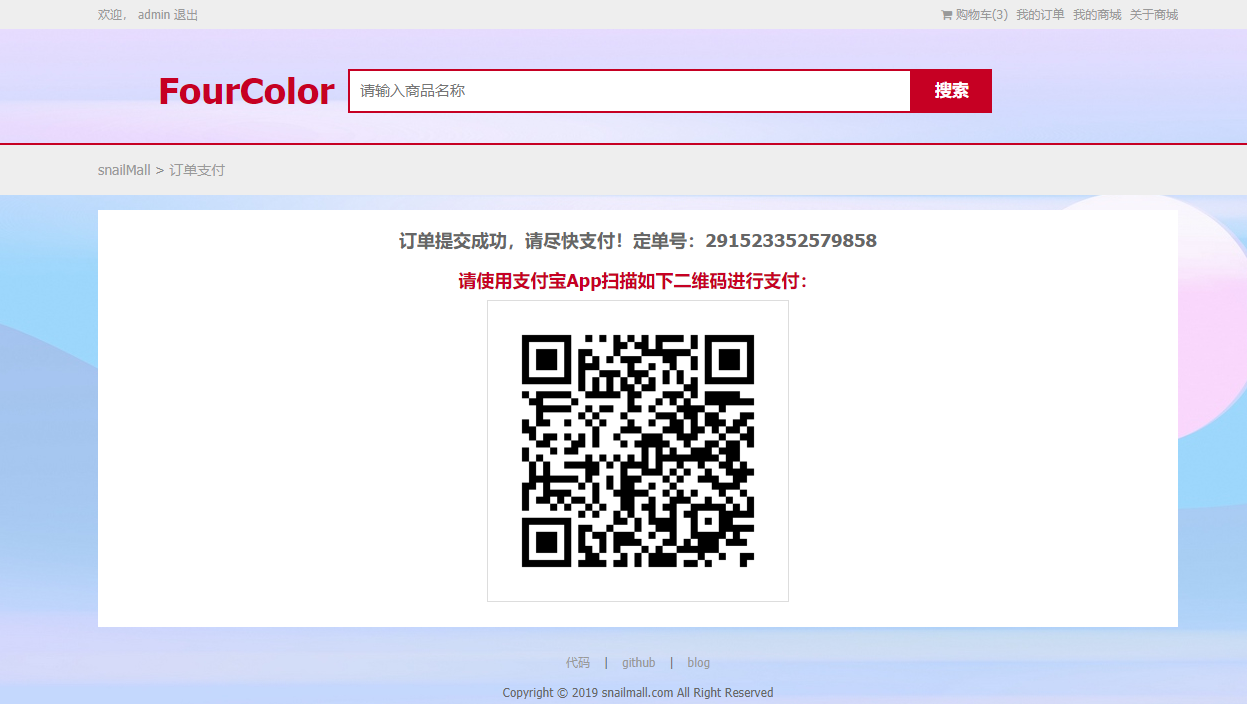
Task: Click the red Alipay scan instruction text
Action: coord(633,281)
